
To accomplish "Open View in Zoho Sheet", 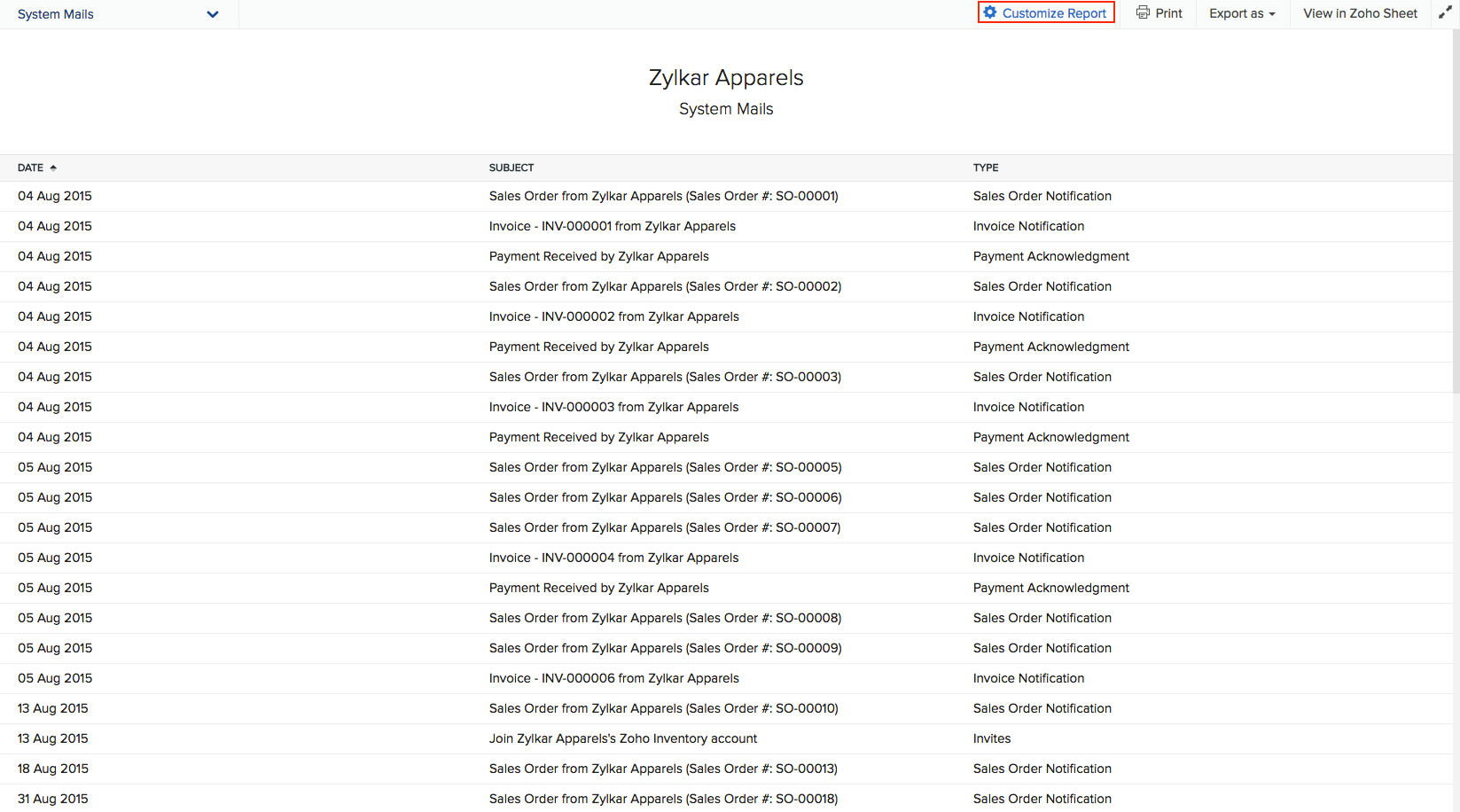I will point(1359,13).
